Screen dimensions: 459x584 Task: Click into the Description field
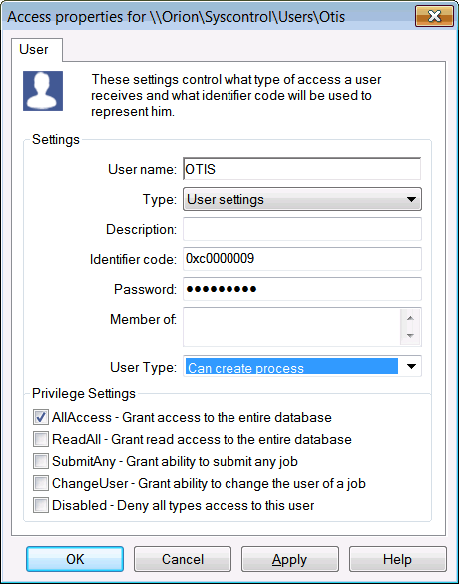(302, 229)
